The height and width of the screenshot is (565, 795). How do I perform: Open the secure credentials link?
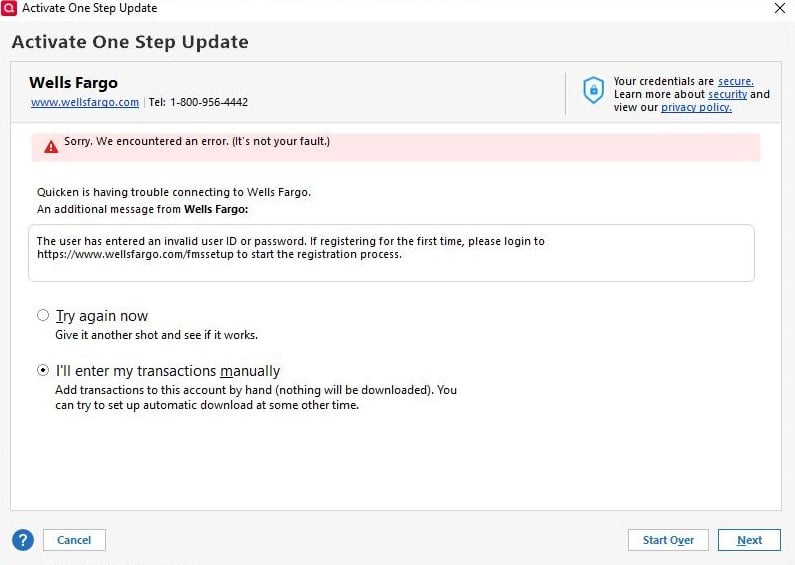tap(736, 81)
